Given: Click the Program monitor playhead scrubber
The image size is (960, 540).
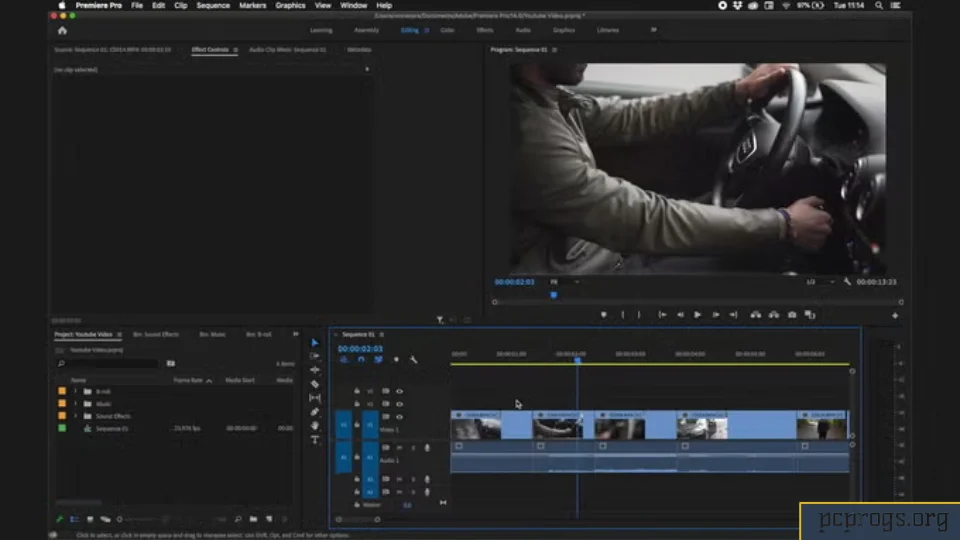Looking at the screenshot, I should click(553, 295).
